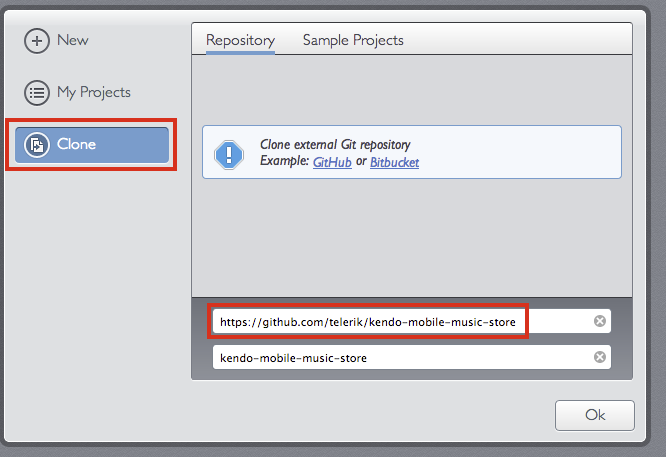Click blank area of highlighted Clone button
666x457 pixels.
tap(134, 145)
